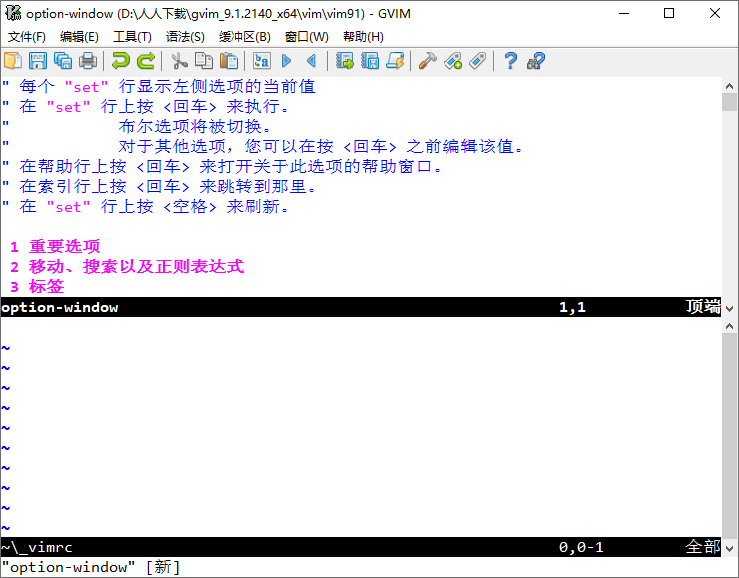The image size is (739, 578).
Task: Click upper scrollbar down arrow
Action: [x=730, y=309]
